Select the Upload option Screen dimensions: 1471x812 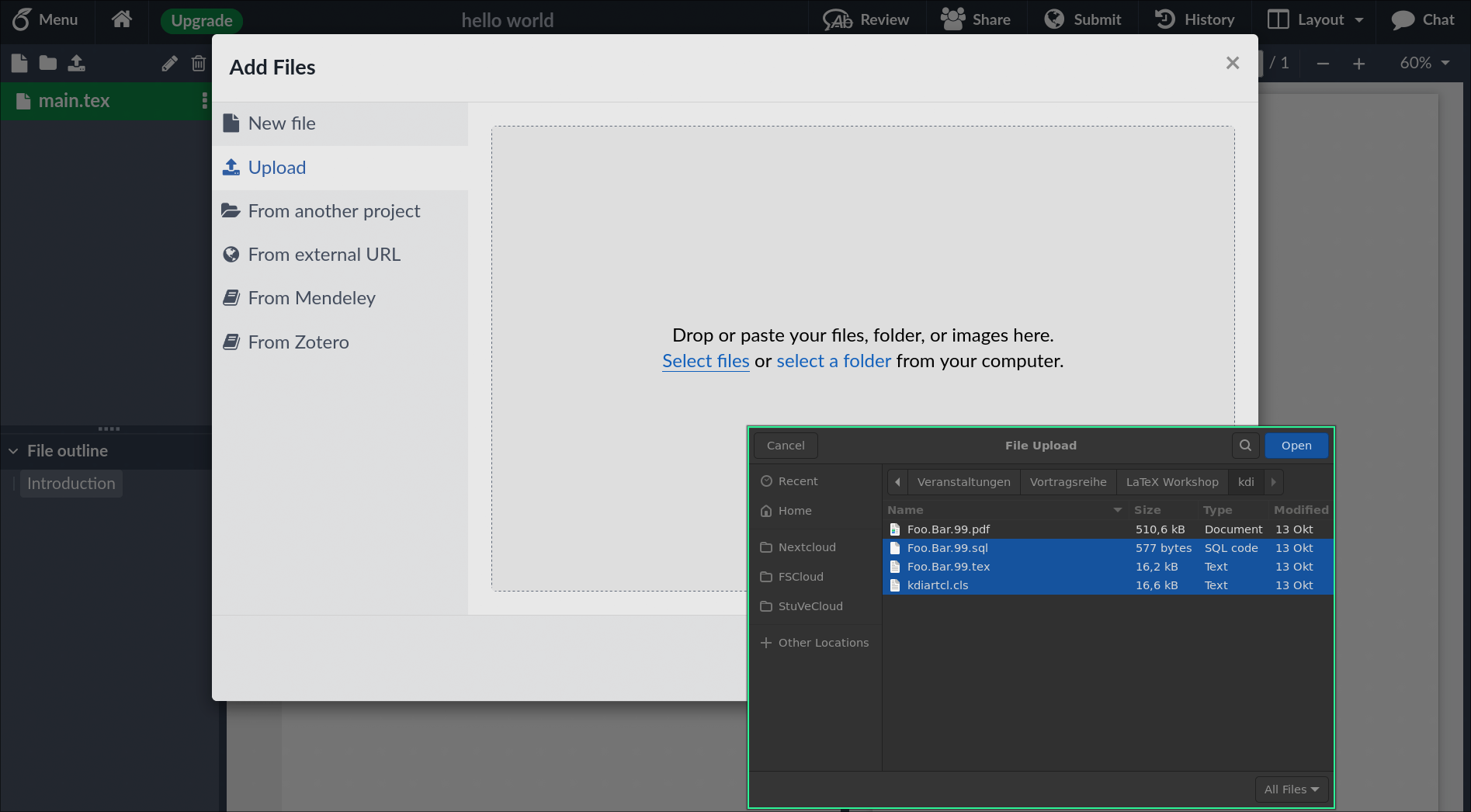tap(340, 168)
